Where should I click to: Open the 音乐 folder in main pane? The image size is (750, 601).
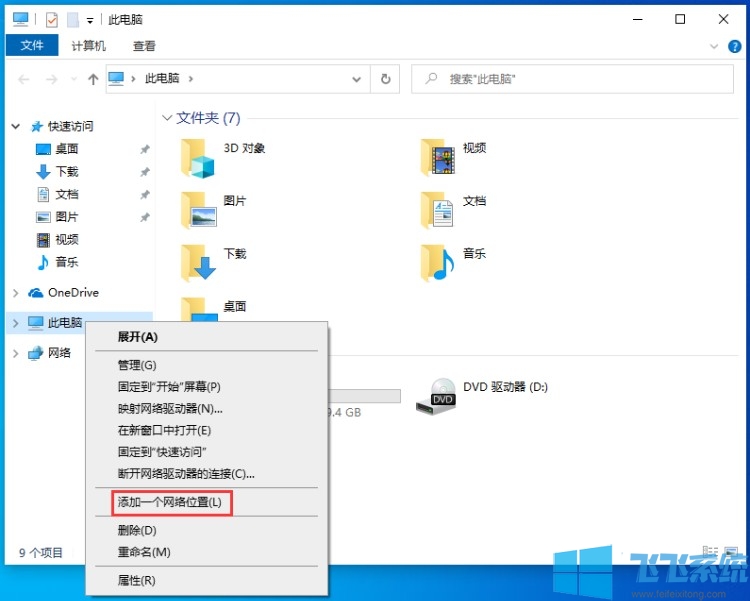point(438,262)
